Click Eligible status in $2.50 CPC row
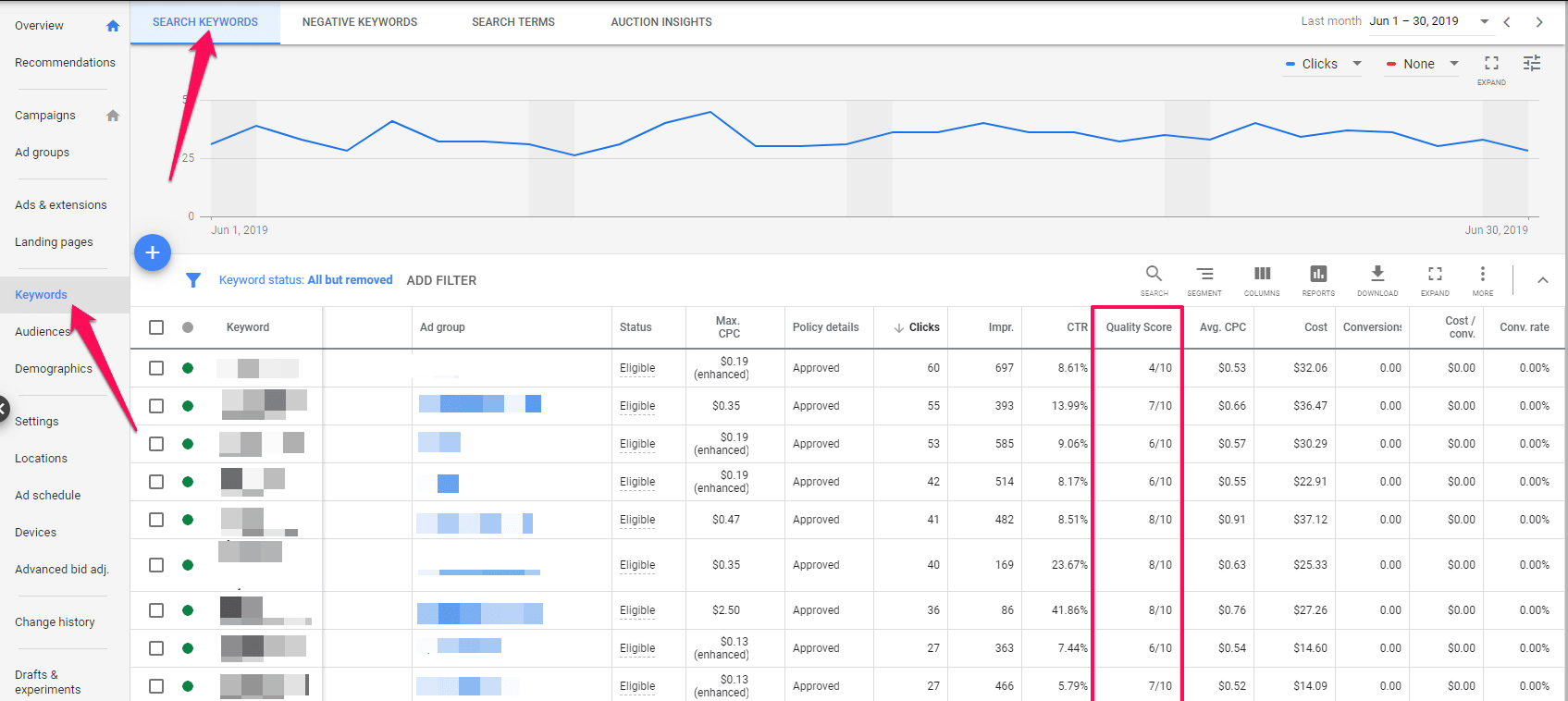1568x701 pixels. coord(637,610)
